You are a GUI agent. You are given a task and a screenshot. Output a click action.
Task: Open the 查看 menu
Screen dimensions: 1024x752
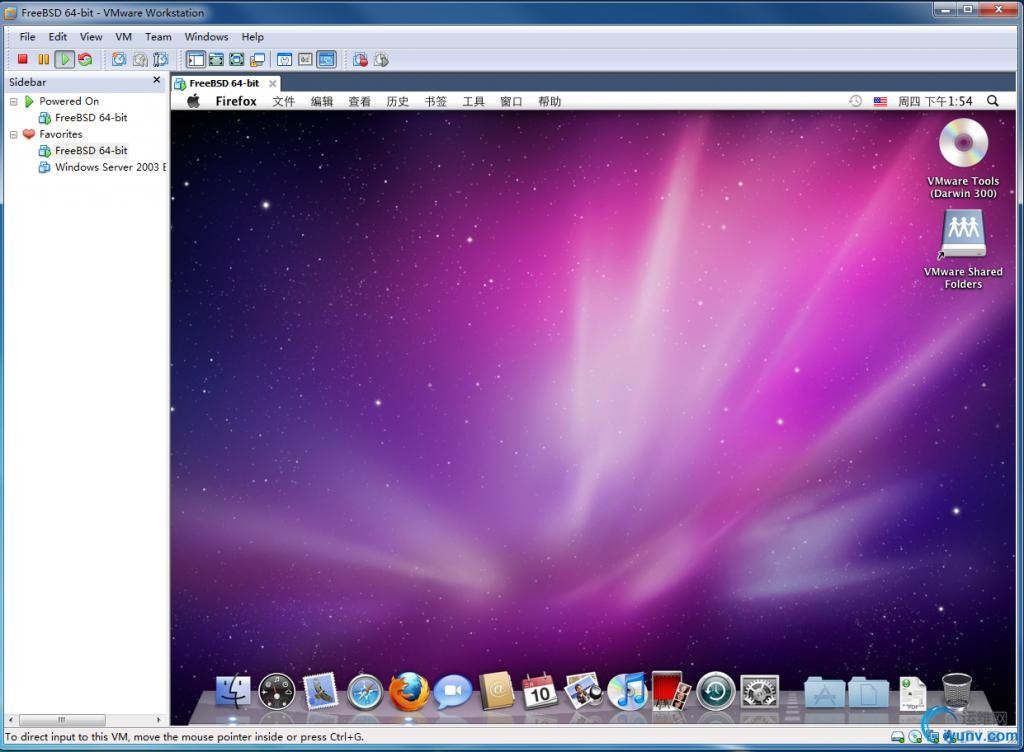(x=359, y=101)
